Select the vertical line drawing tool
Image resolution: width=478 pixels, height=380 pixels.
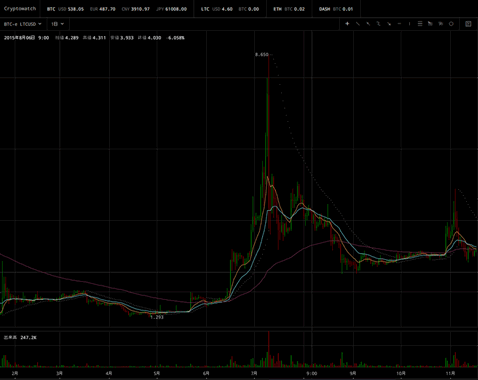pos(410,24)
